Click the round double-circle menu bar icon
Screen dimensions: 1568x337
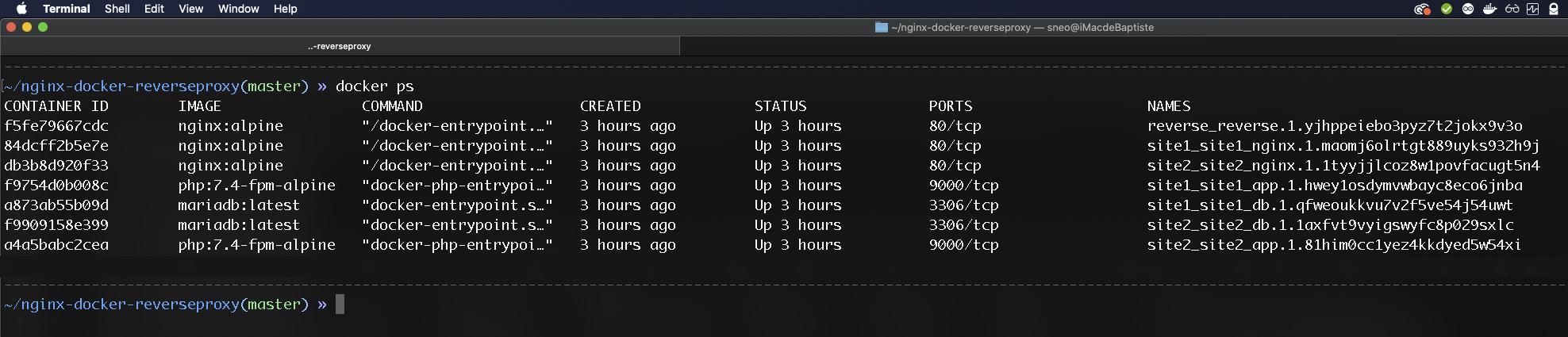(x=1468, y=10)
